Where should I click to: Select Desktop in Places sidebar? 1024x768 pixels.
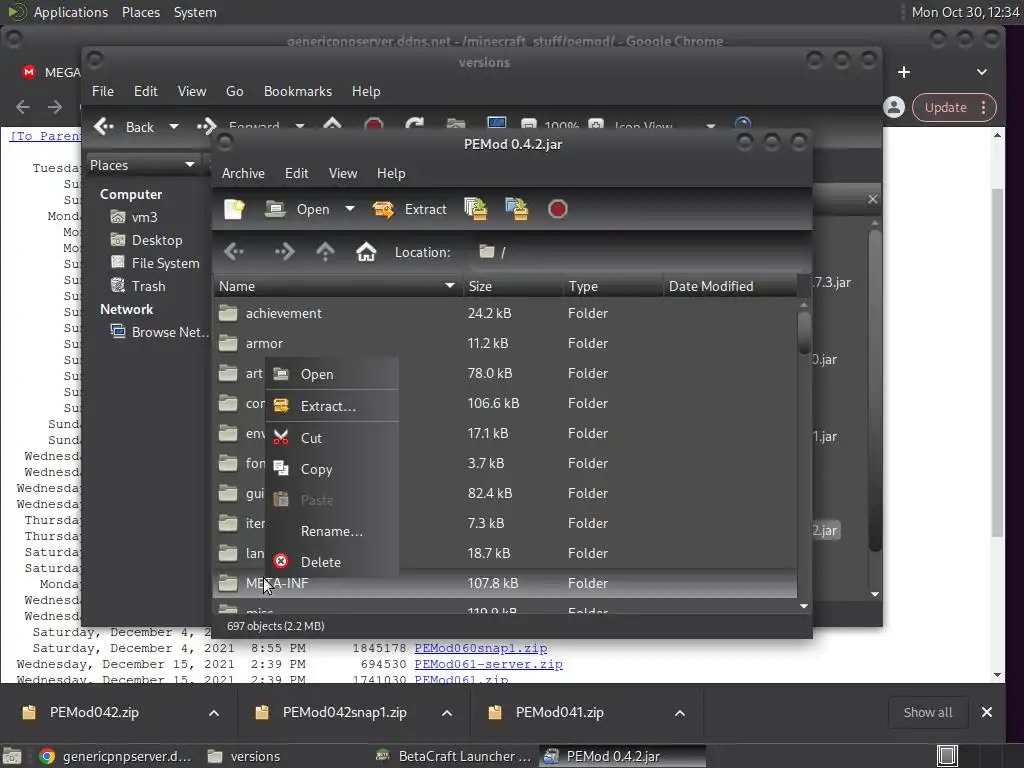pos(146,240)
